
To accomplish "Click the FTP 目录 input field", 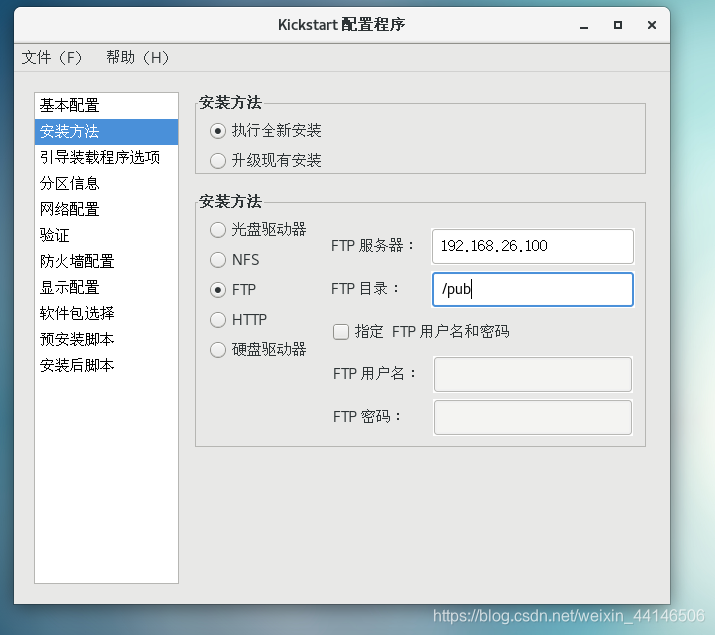I will pyautogui.click(x=533, y=289).
